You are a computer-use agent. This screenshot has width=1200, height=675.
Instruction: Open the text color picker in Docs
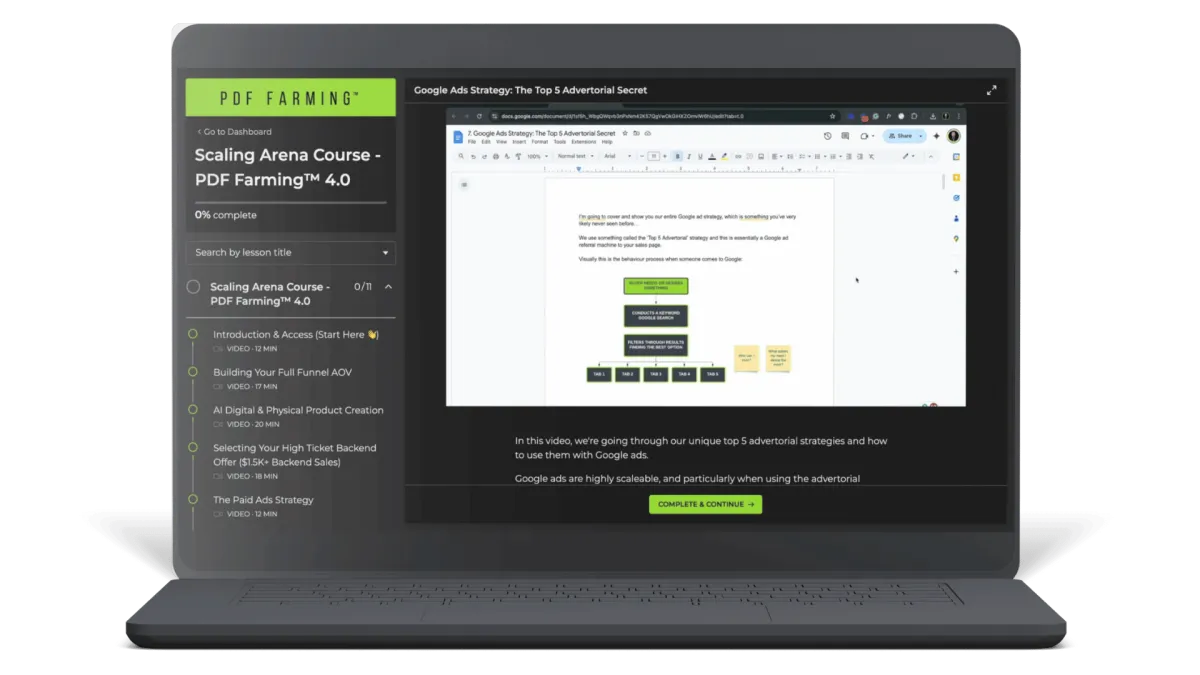712,156
